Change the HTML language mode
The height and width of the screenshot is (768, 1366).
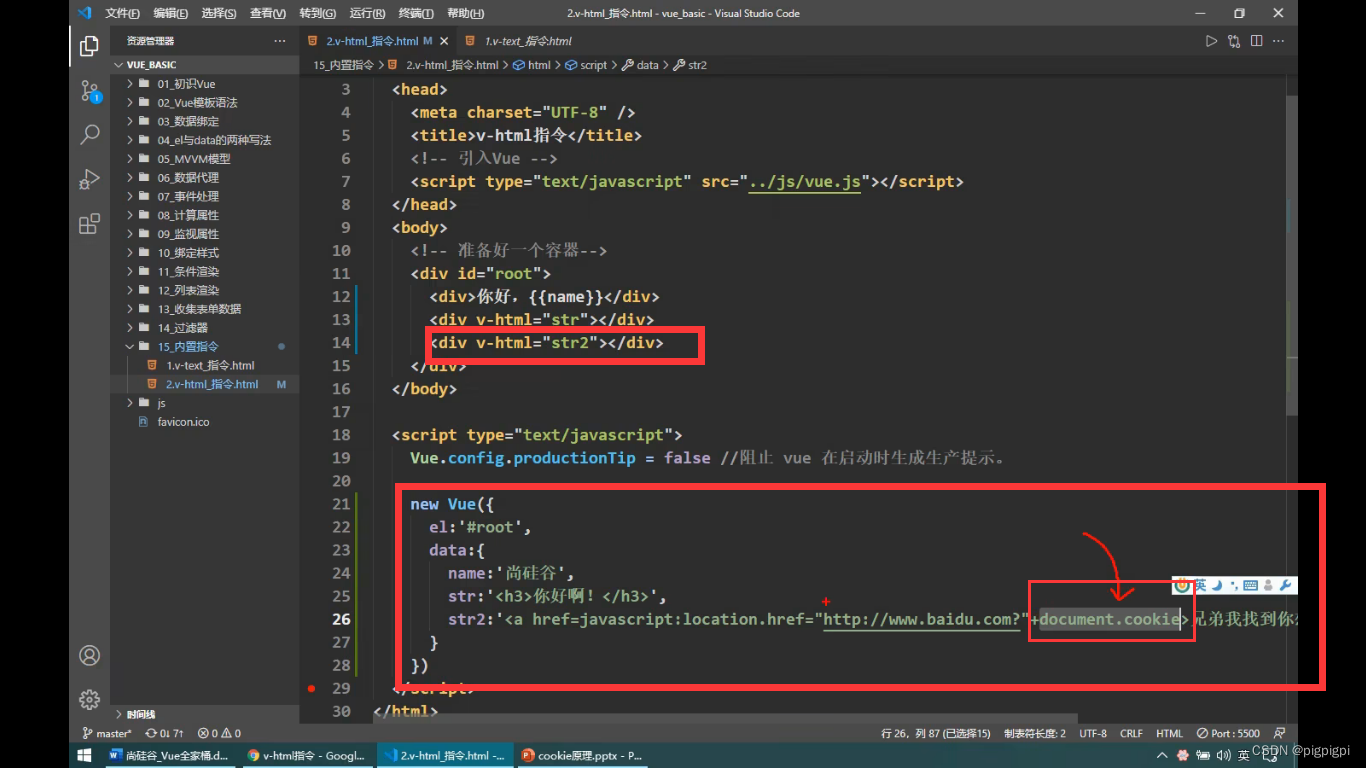coord(1169,733)
